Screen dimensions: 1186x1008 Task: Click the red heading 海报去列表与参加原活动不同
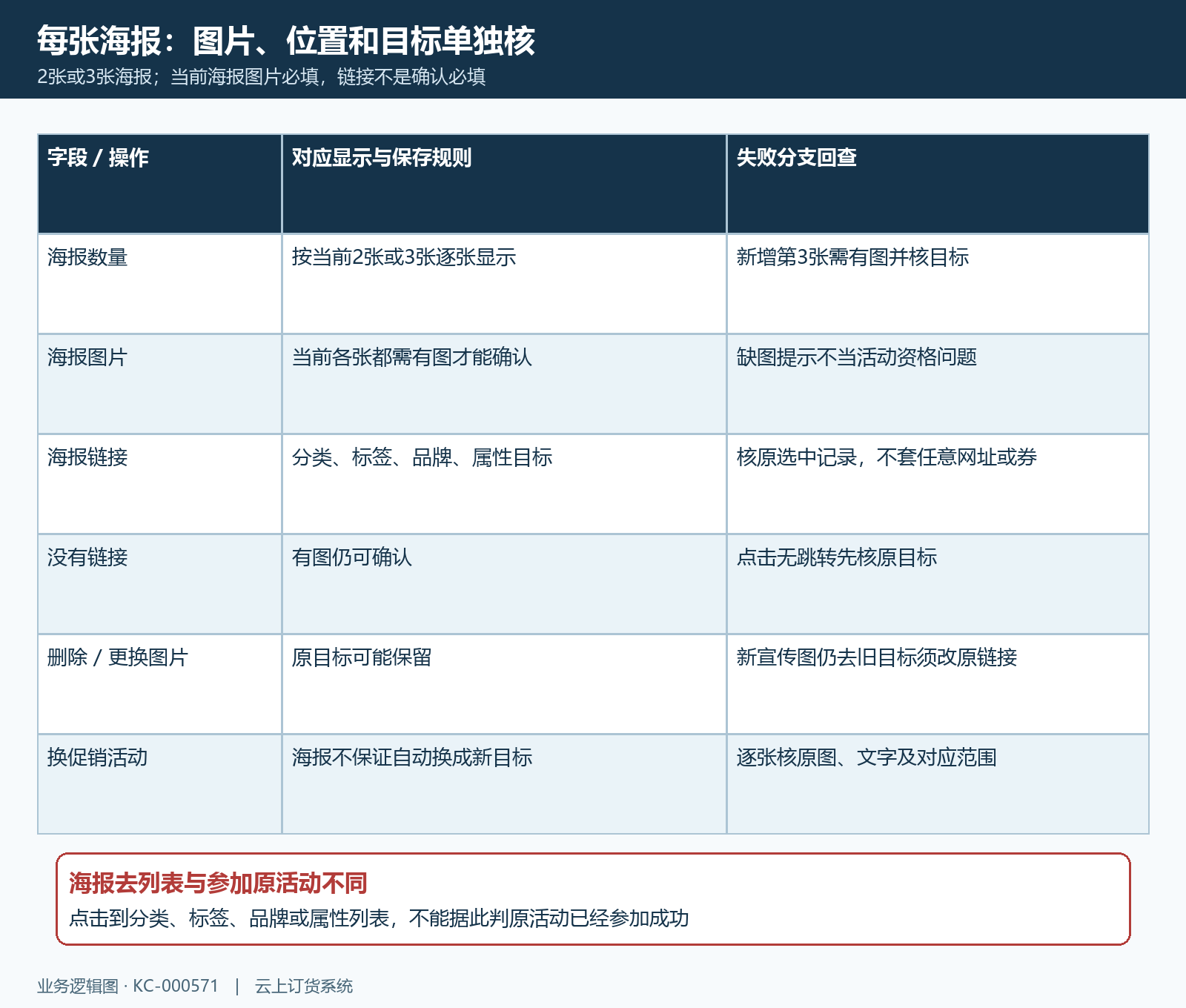(219, 883)
